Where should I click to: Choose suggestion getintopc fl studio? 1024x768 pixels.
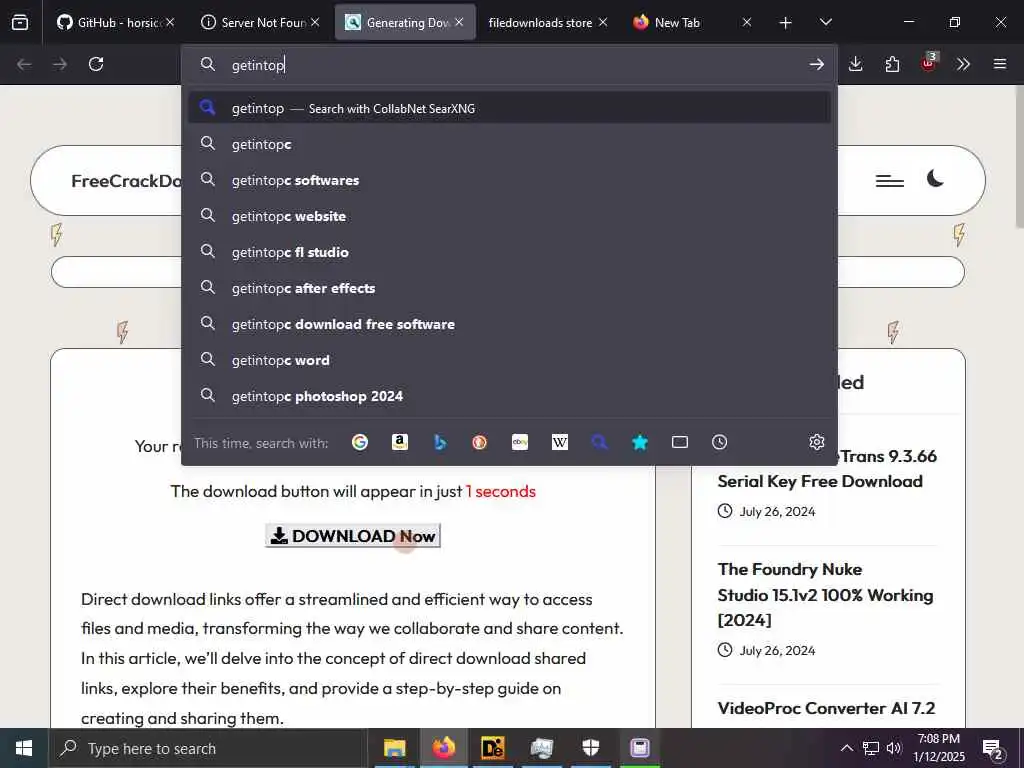[509, 252]
